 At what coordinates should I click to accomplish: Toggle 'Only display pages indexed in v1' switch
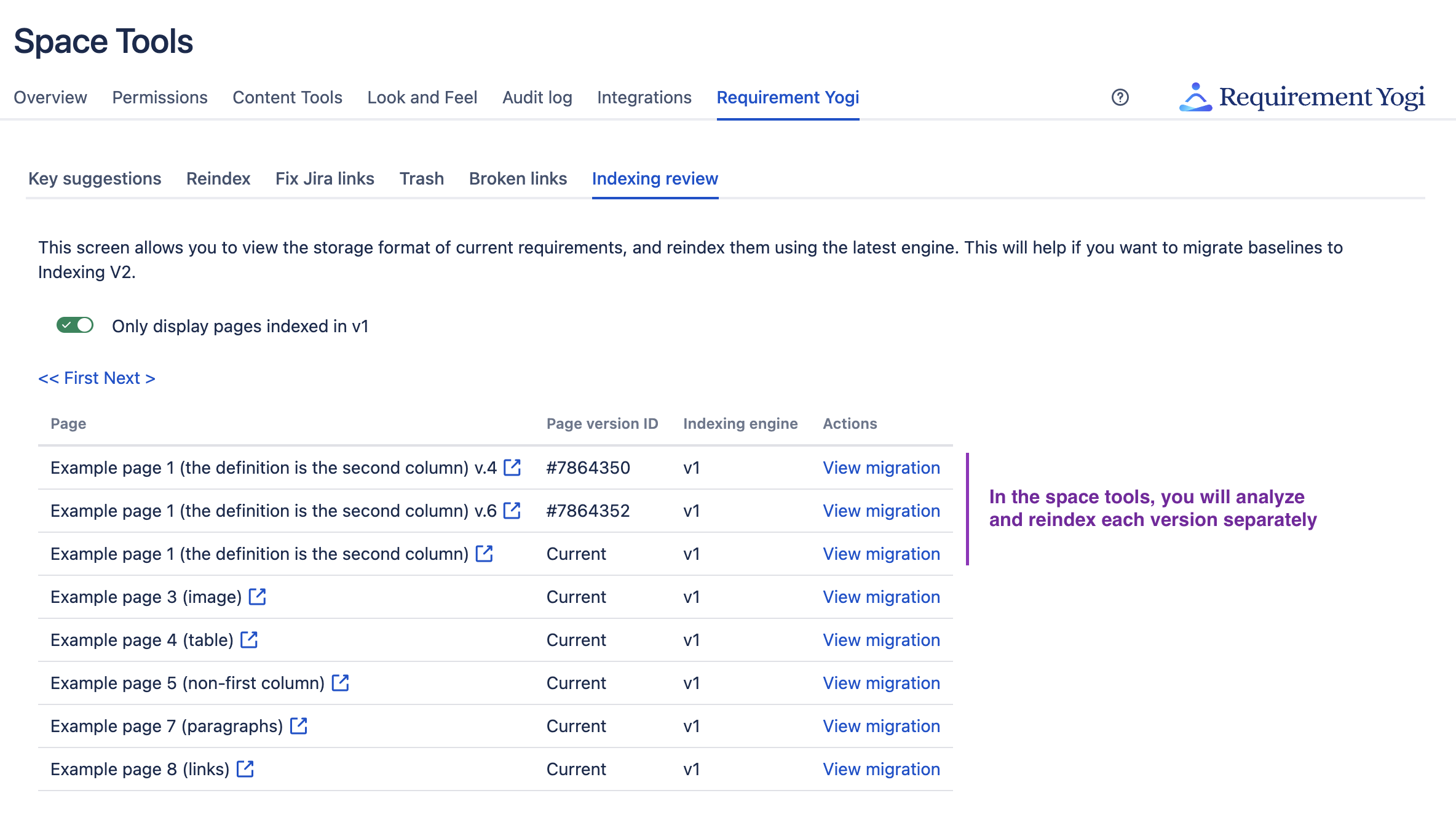(75, 325)
